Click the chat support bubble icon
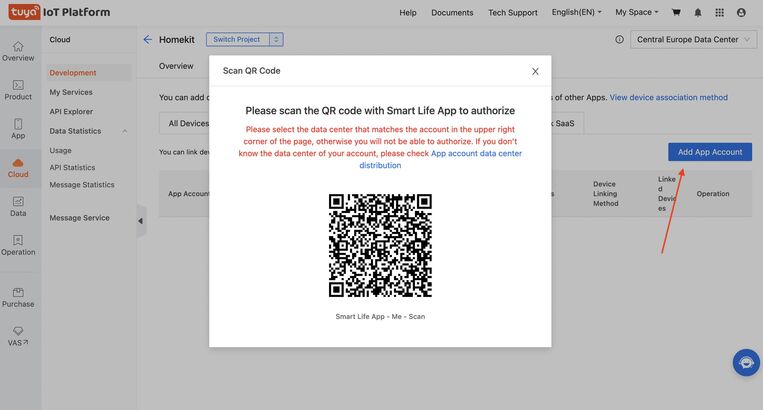The width and height of the screenshot is (763, 410). click(745, 362)
